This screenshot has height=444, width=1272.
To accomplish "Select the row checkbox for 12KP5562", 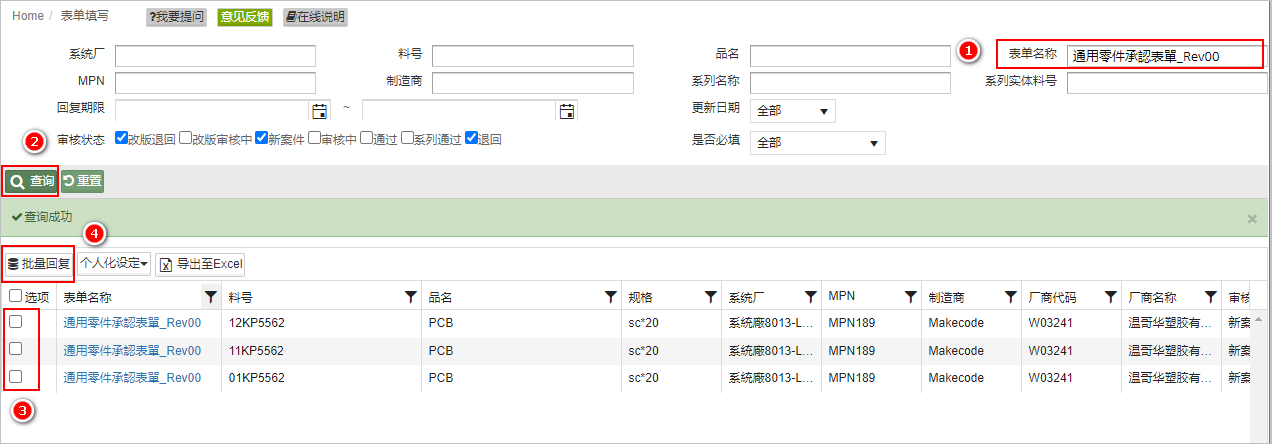I will tap(16, 322).
